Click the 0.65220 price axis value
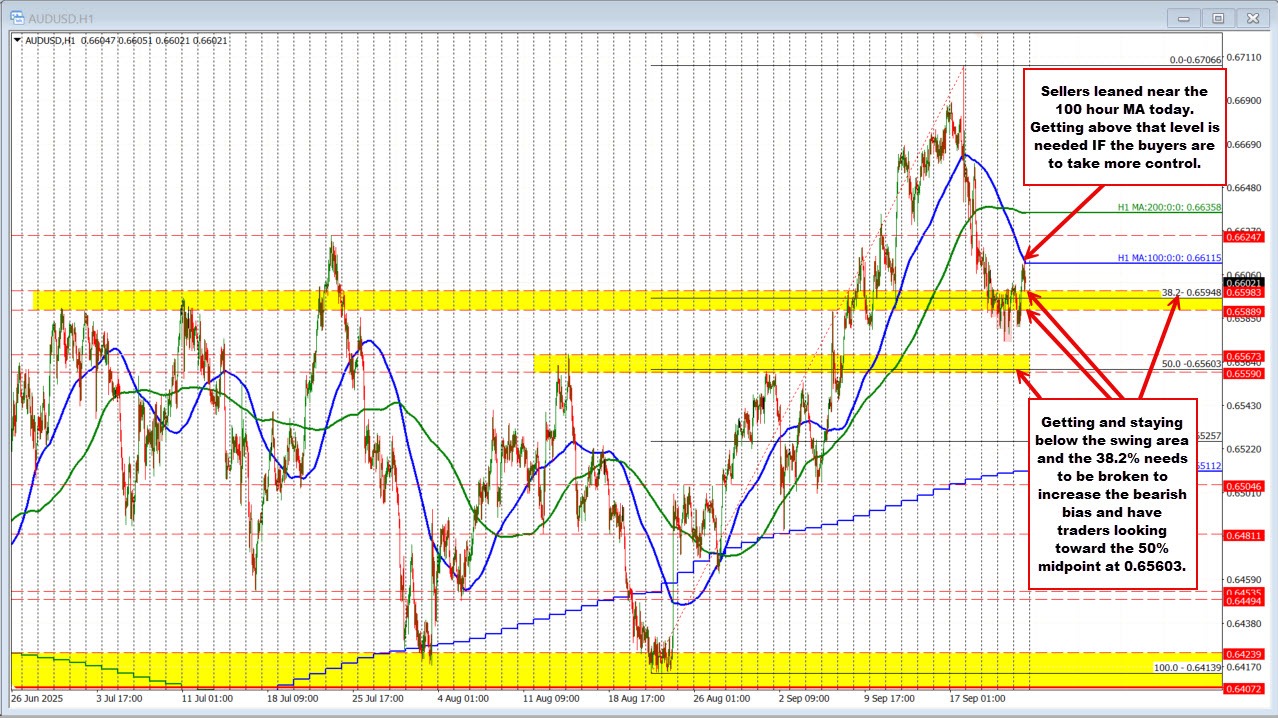Screen dimensions: 1278x718 pos(1245,449)
